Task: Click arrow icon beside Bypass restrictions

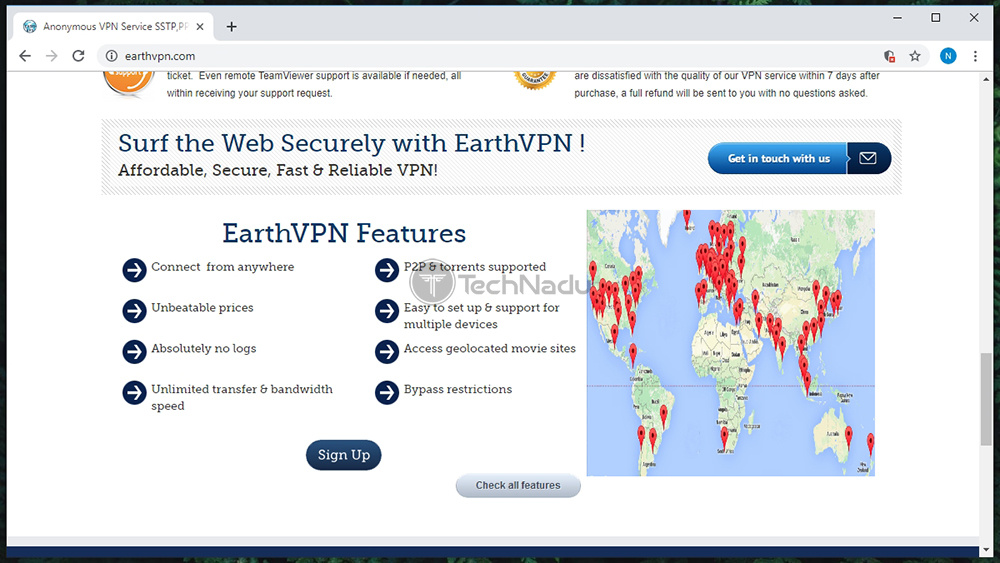Action: coord(387,392)
